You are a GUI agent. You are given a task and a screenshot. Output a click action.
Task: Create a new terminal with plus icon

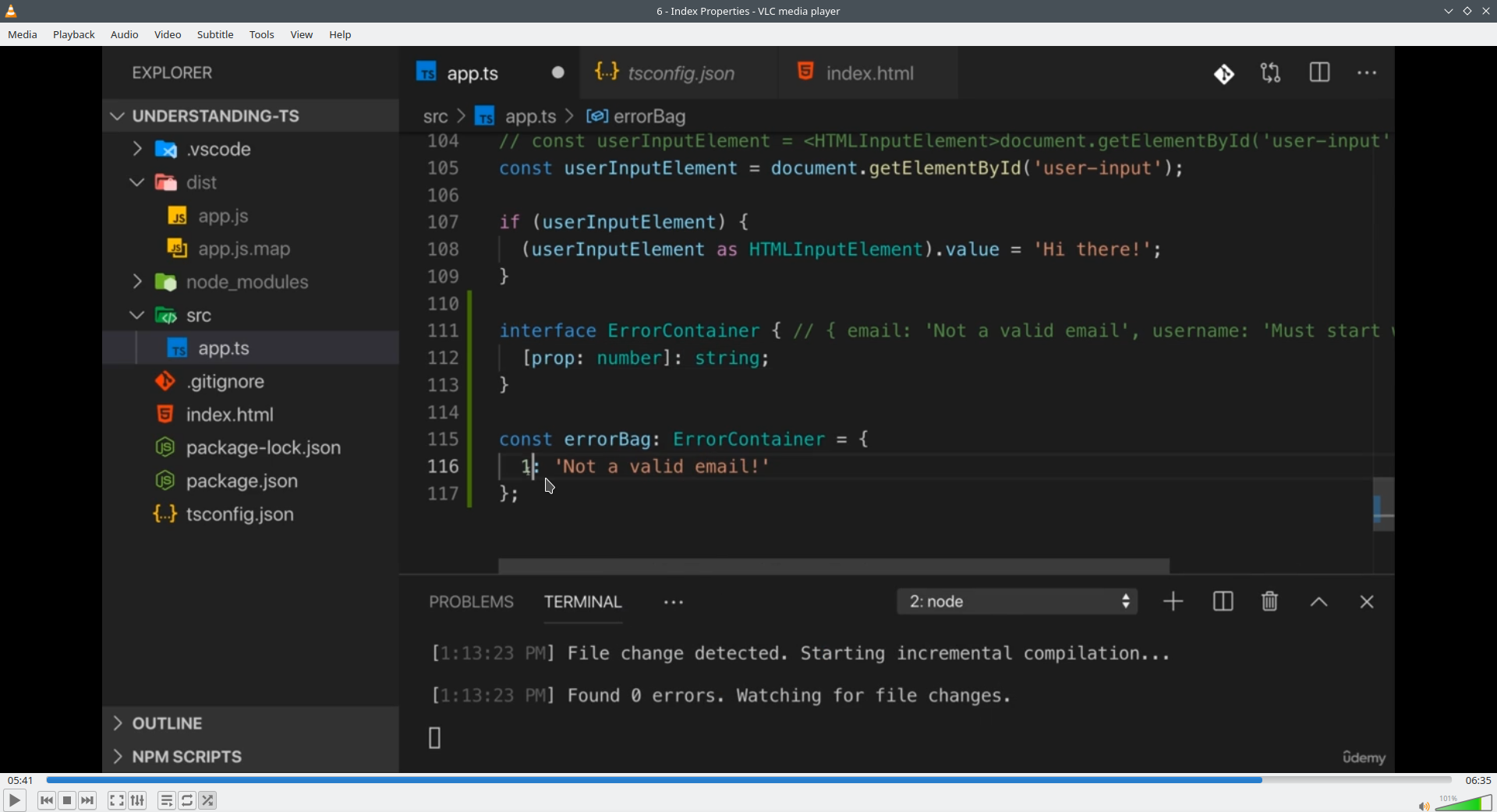[x=1173, y=602]
